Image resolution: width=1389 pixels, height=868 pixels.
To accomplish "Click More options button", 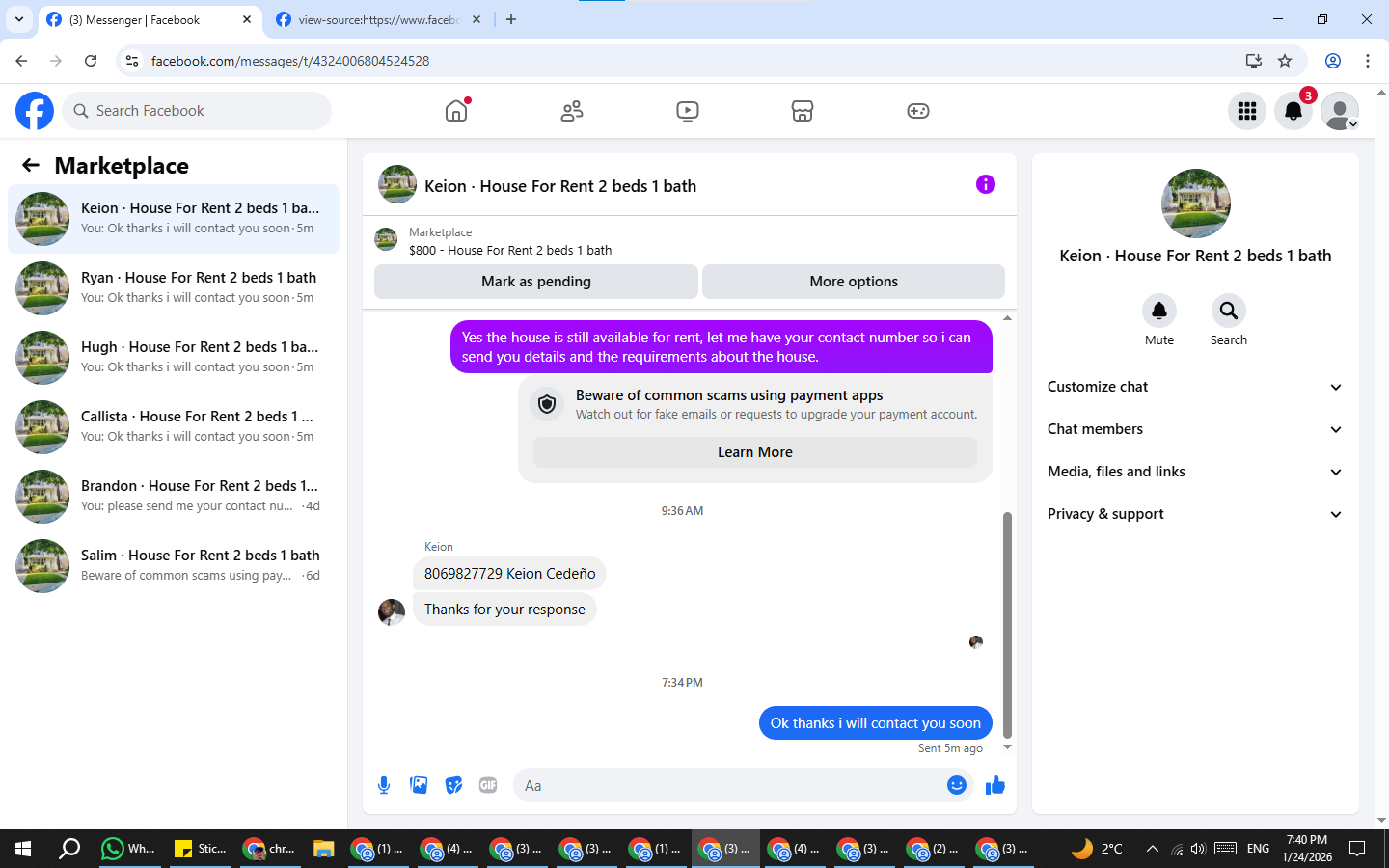I will coord(854,282).
